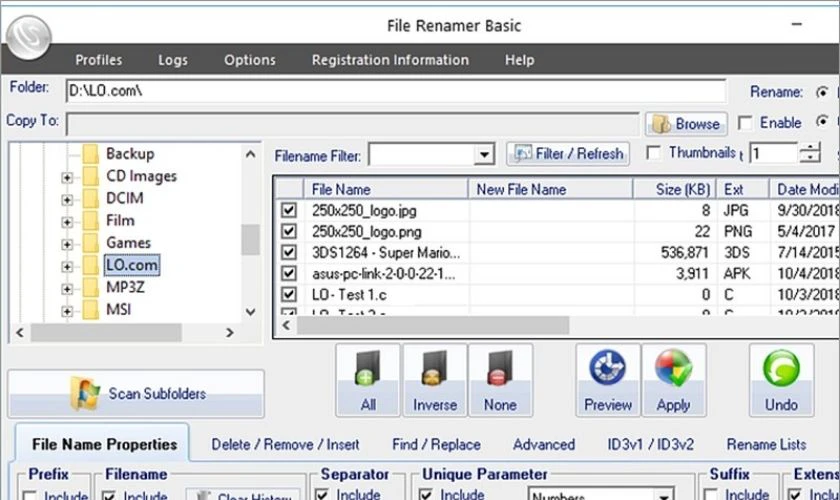Expand the CD Images folder node
The width and height of the screenshot is (840, 500).
pyautogui.click(x=67, y=177)
